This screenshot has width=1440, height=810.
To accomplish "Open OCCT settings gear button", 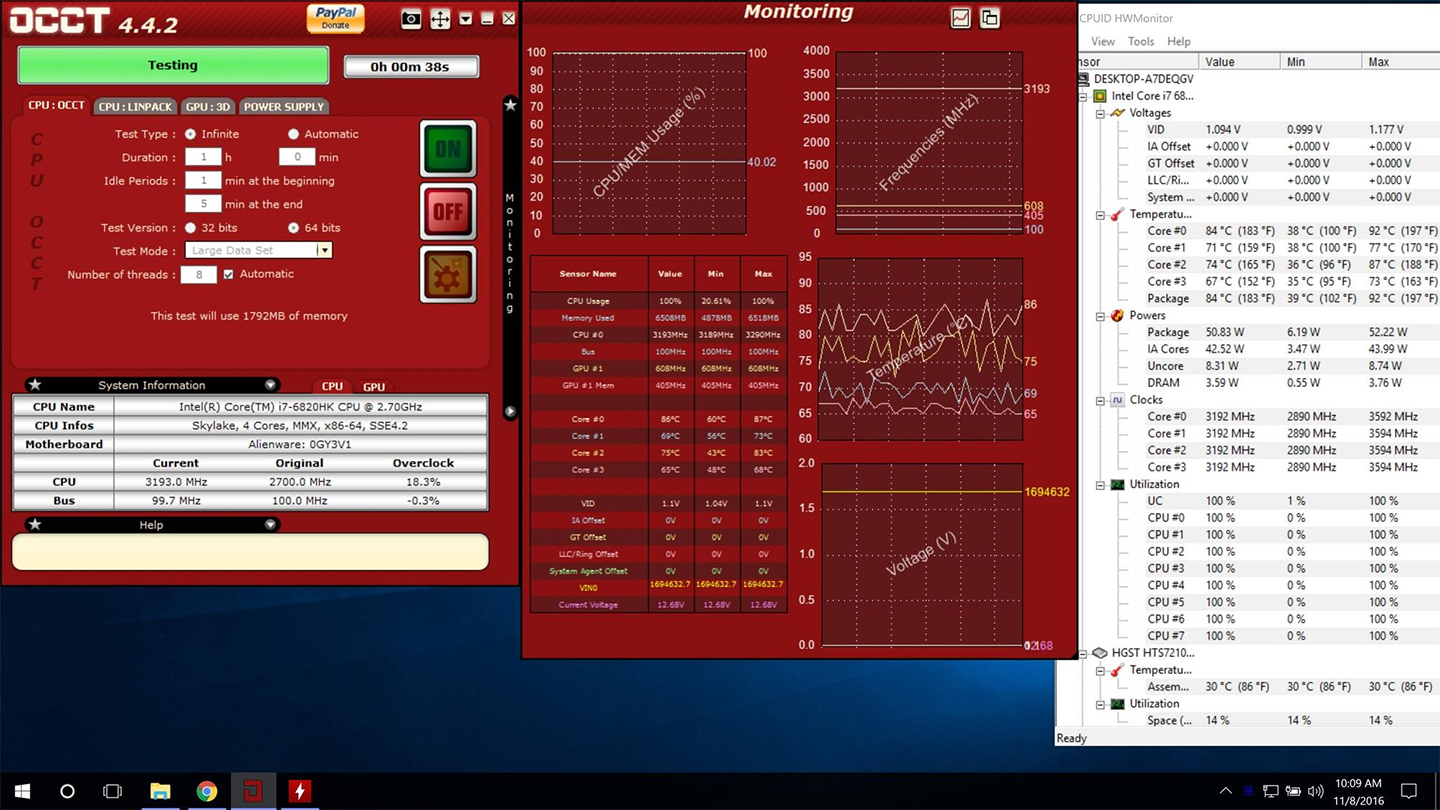I will click(x=448, y=274).
